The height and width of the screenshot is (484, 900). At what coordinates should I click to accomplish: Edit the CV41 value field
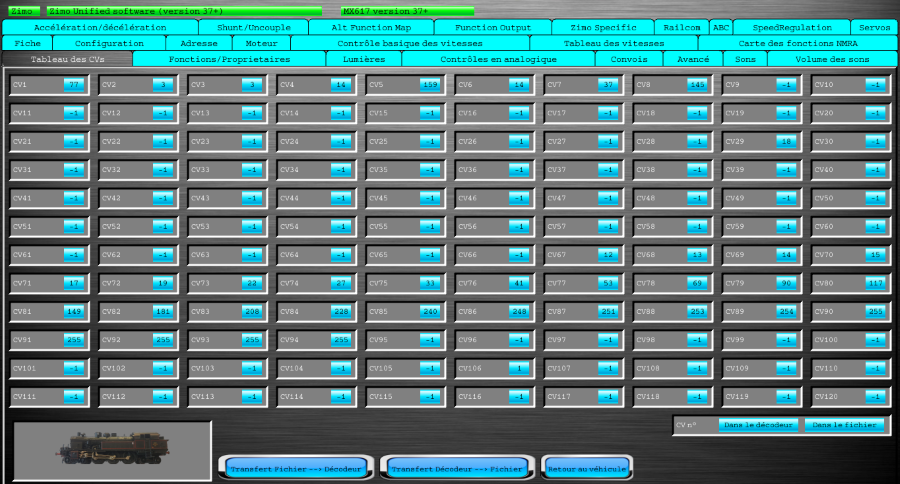74,198
